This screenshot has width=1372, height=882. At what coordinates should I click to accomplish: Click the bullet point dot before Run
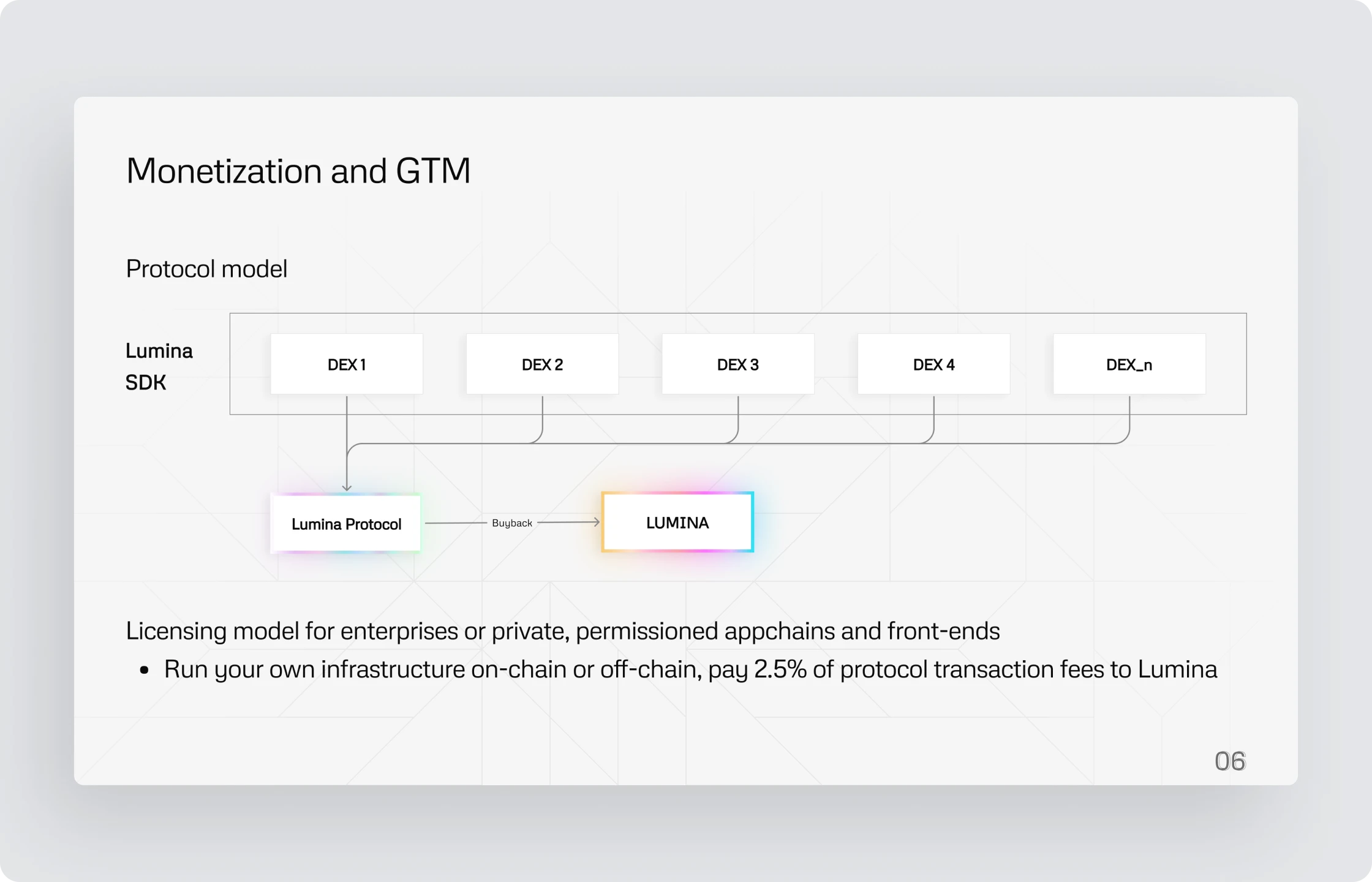(145, 670)
